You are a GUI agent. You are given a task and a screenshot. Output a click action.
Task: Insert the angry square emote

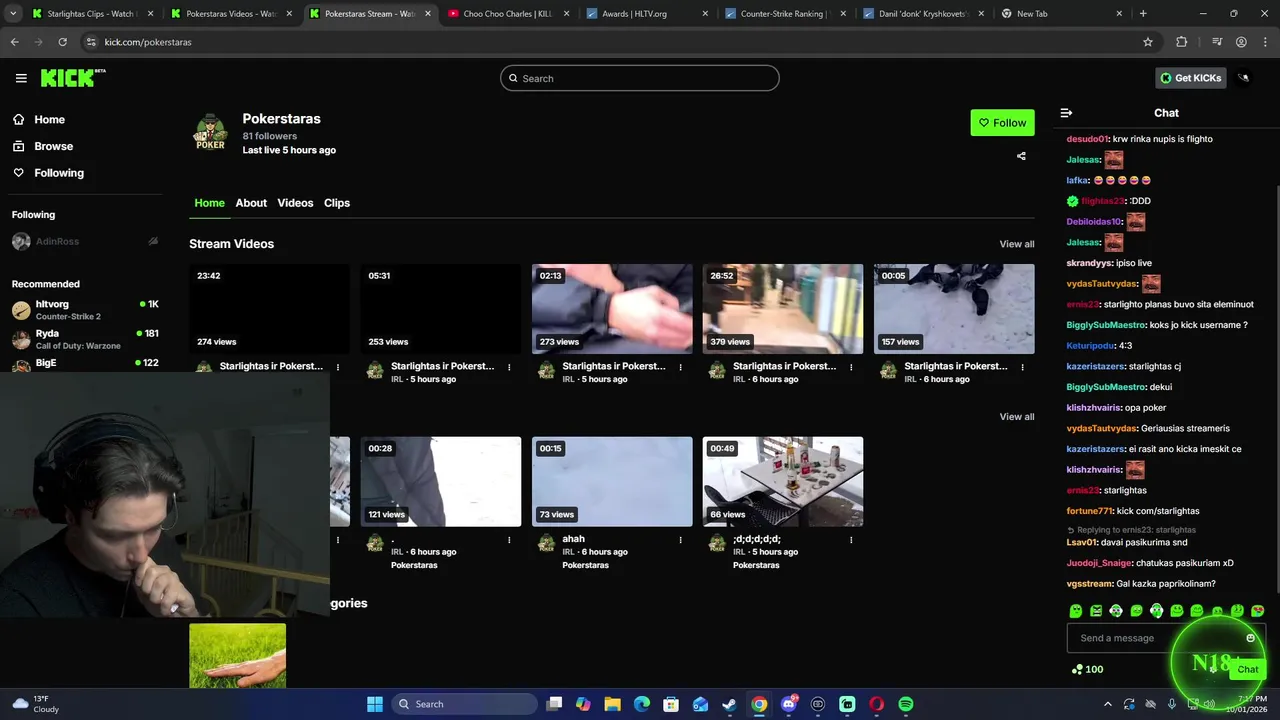[1096, 611]
